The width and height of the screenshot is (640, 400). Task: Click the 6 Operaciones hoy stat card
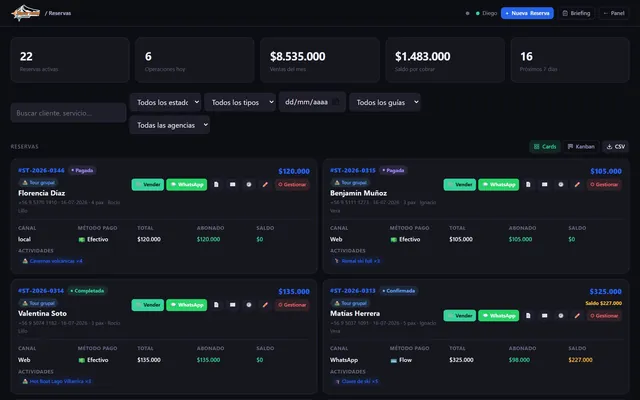195,60
